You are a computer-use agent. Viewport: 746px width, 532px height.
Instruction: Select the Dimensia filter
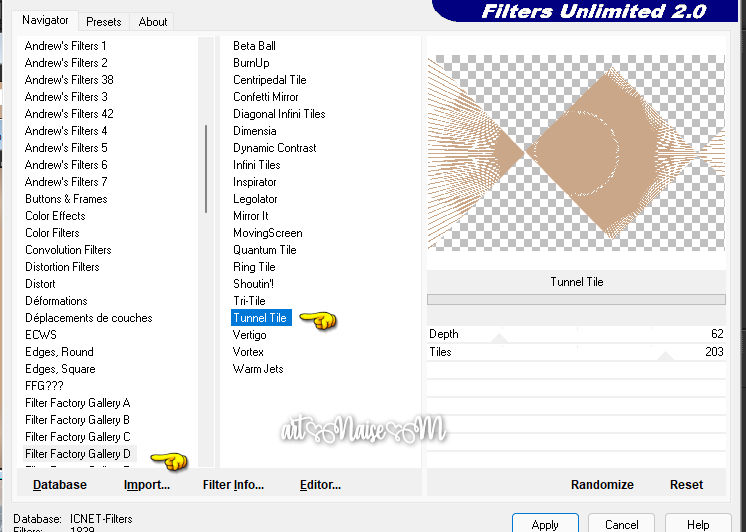tap(255, 131)
